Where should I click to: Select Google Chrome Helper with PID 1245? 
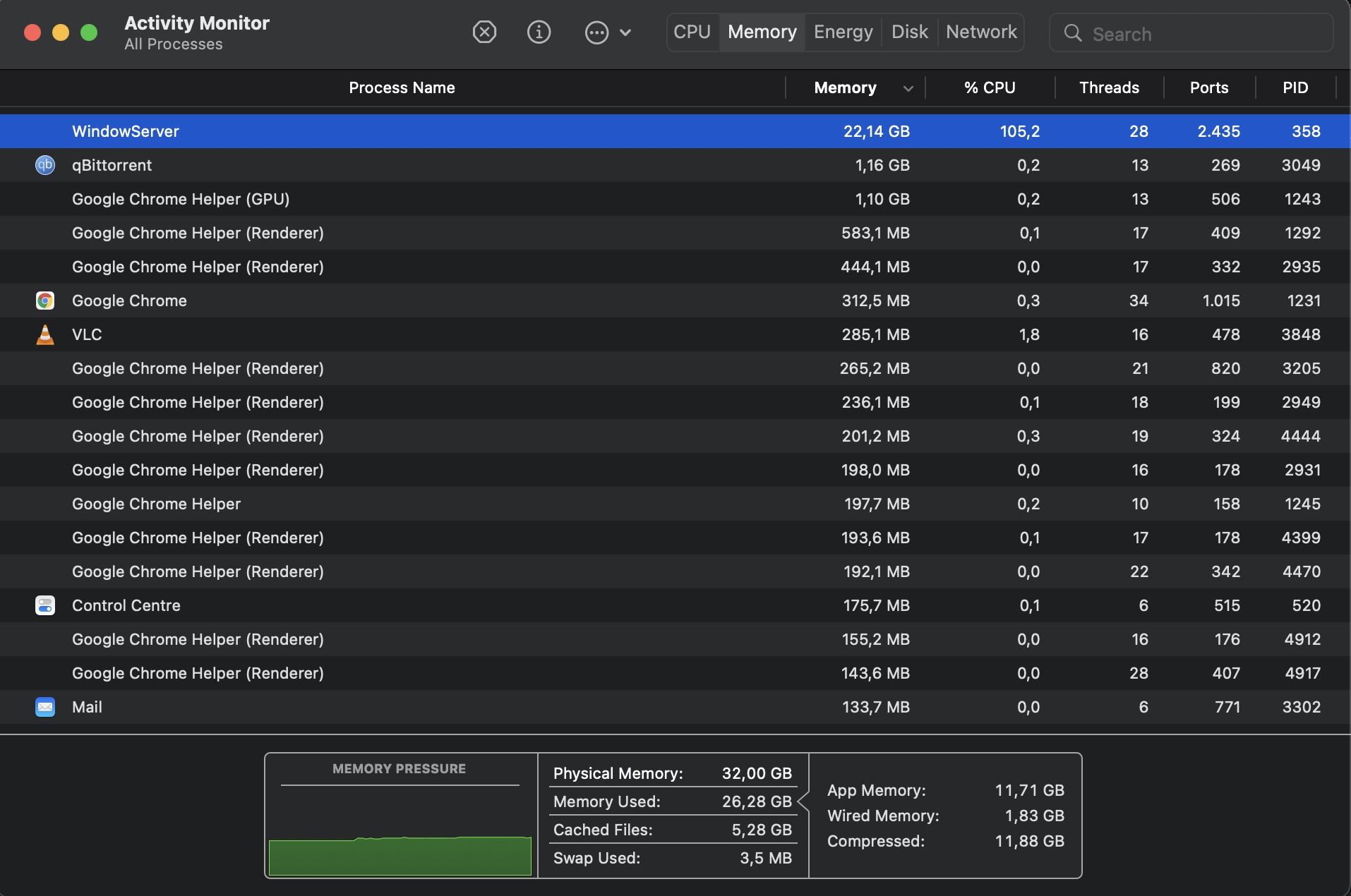[675, 504]
